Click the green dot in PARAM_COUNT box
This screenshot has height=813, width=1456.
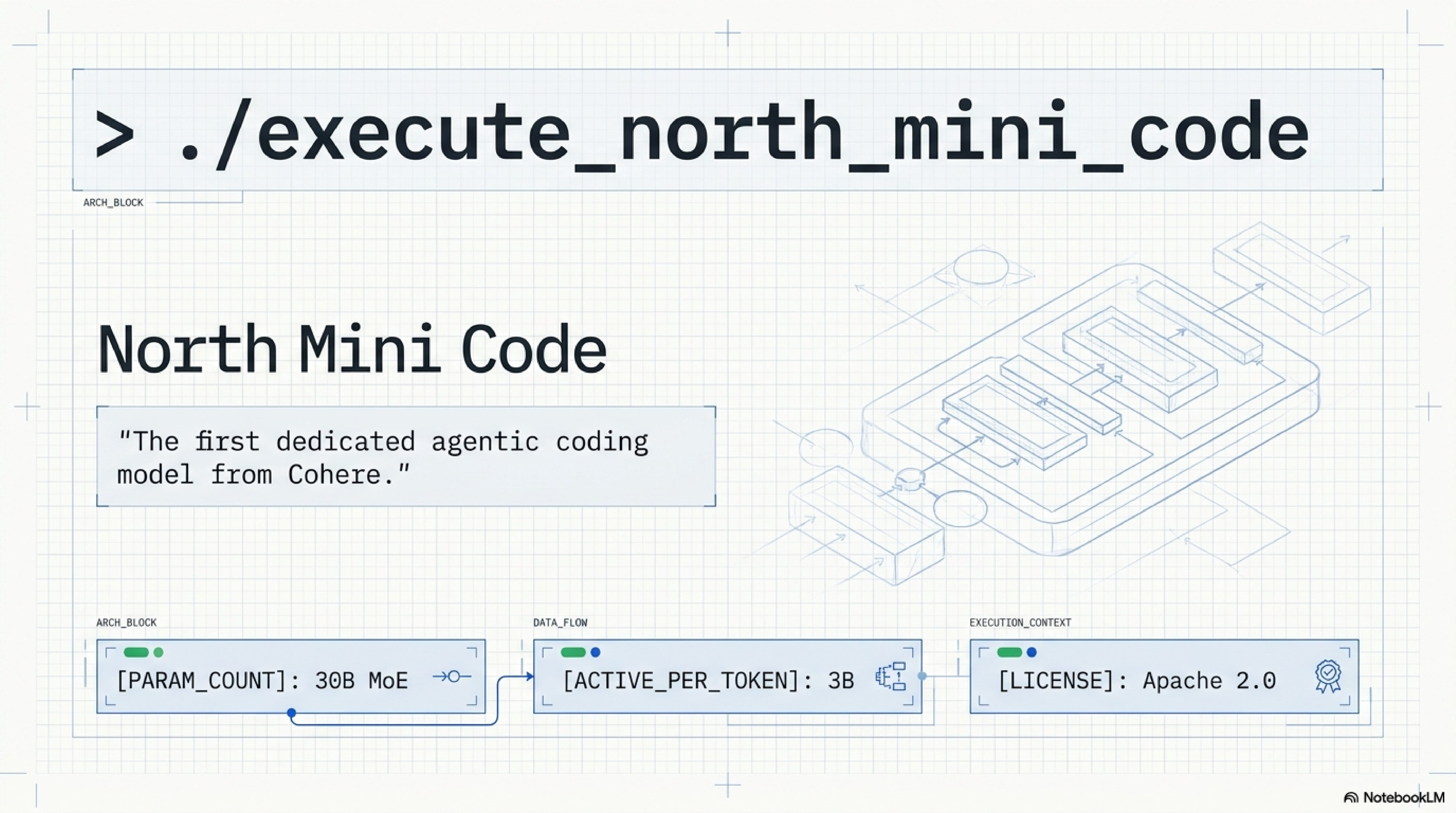click(158, 652)
